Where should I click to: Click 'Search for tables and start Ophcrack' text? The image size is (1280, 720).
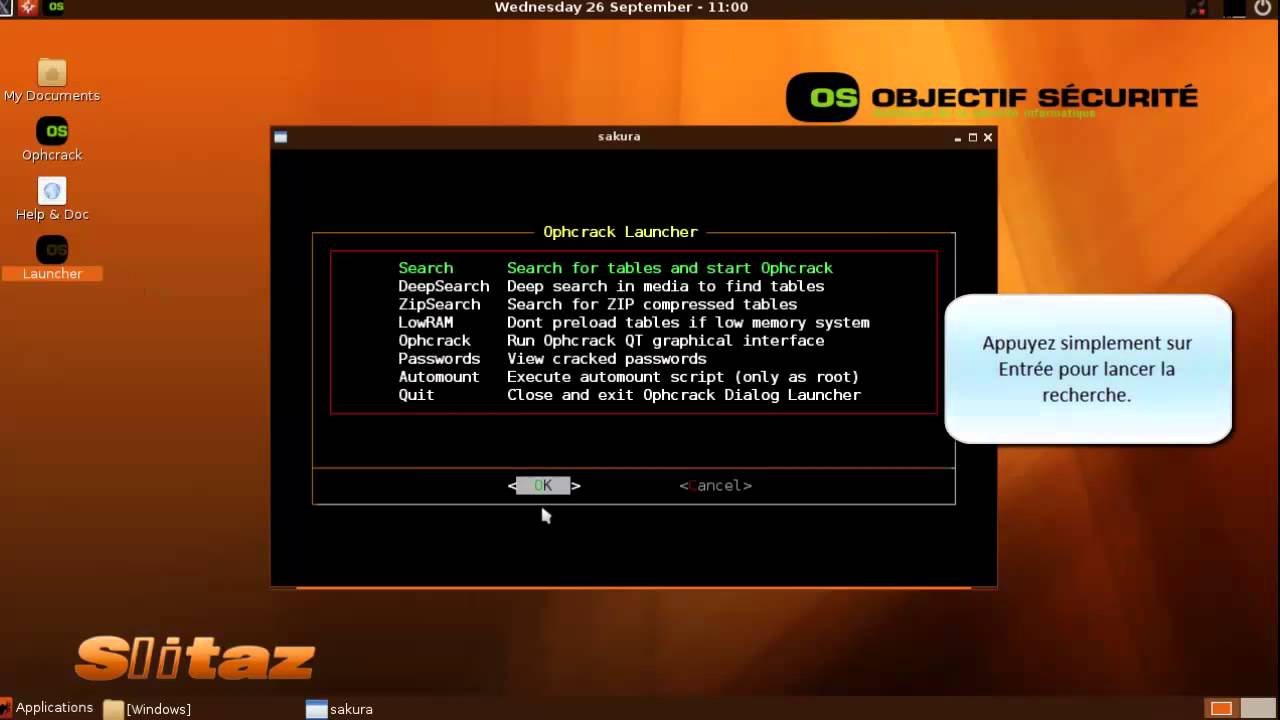point(670,268)
